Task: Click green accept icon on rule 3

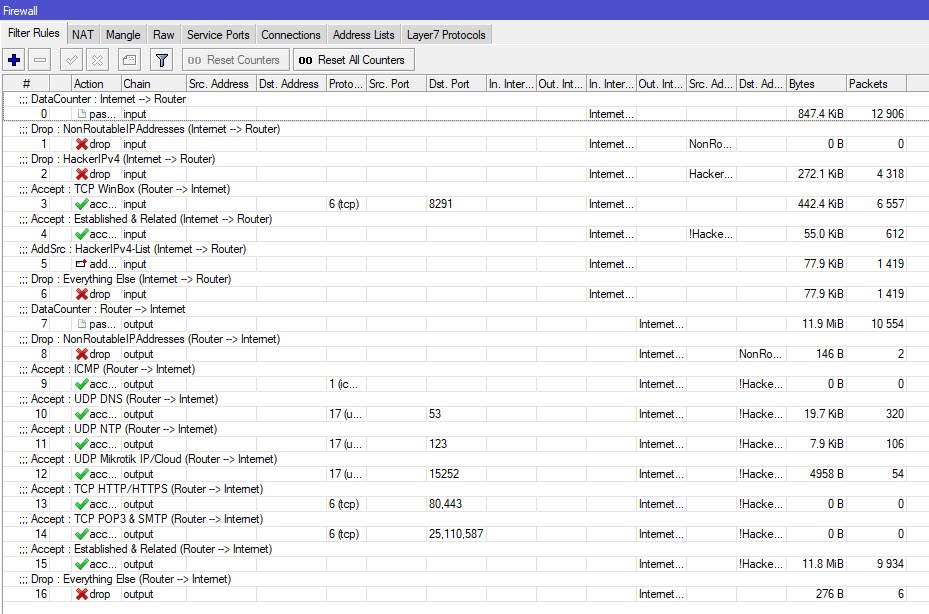Action: [x=82, y=204]
